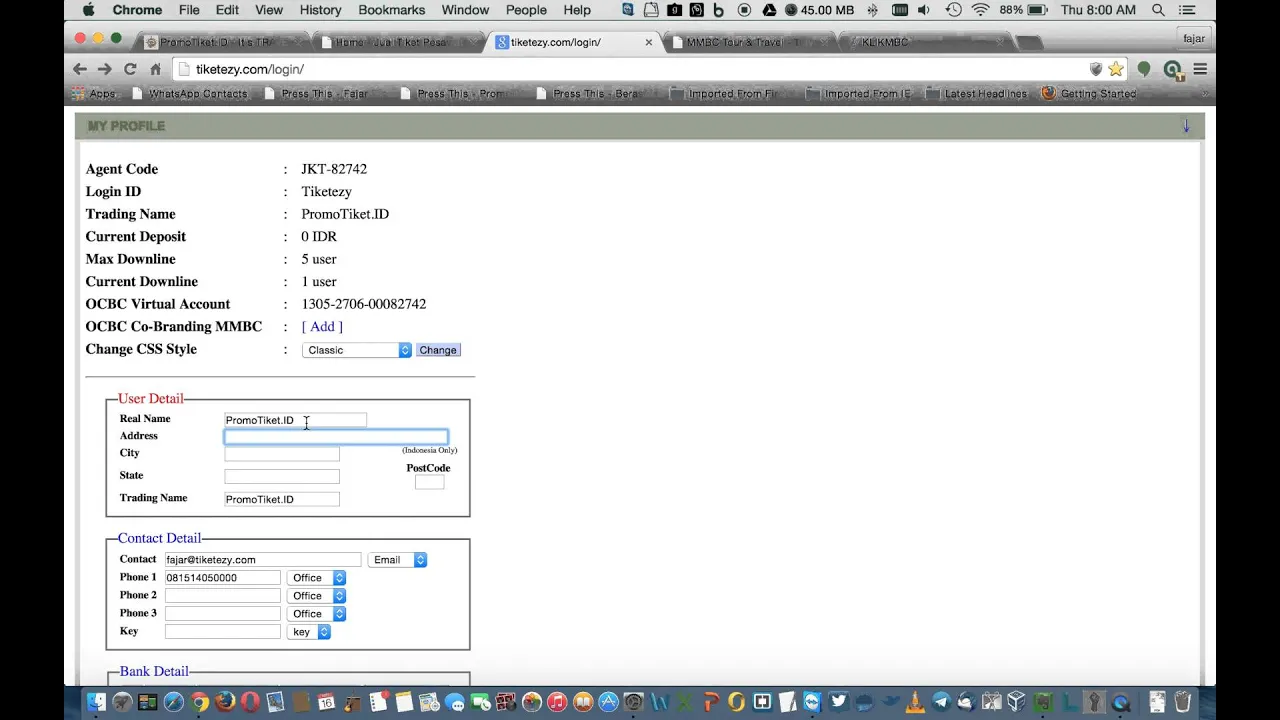
Task: Click the Contact email input field
Action: pos(263,560)
